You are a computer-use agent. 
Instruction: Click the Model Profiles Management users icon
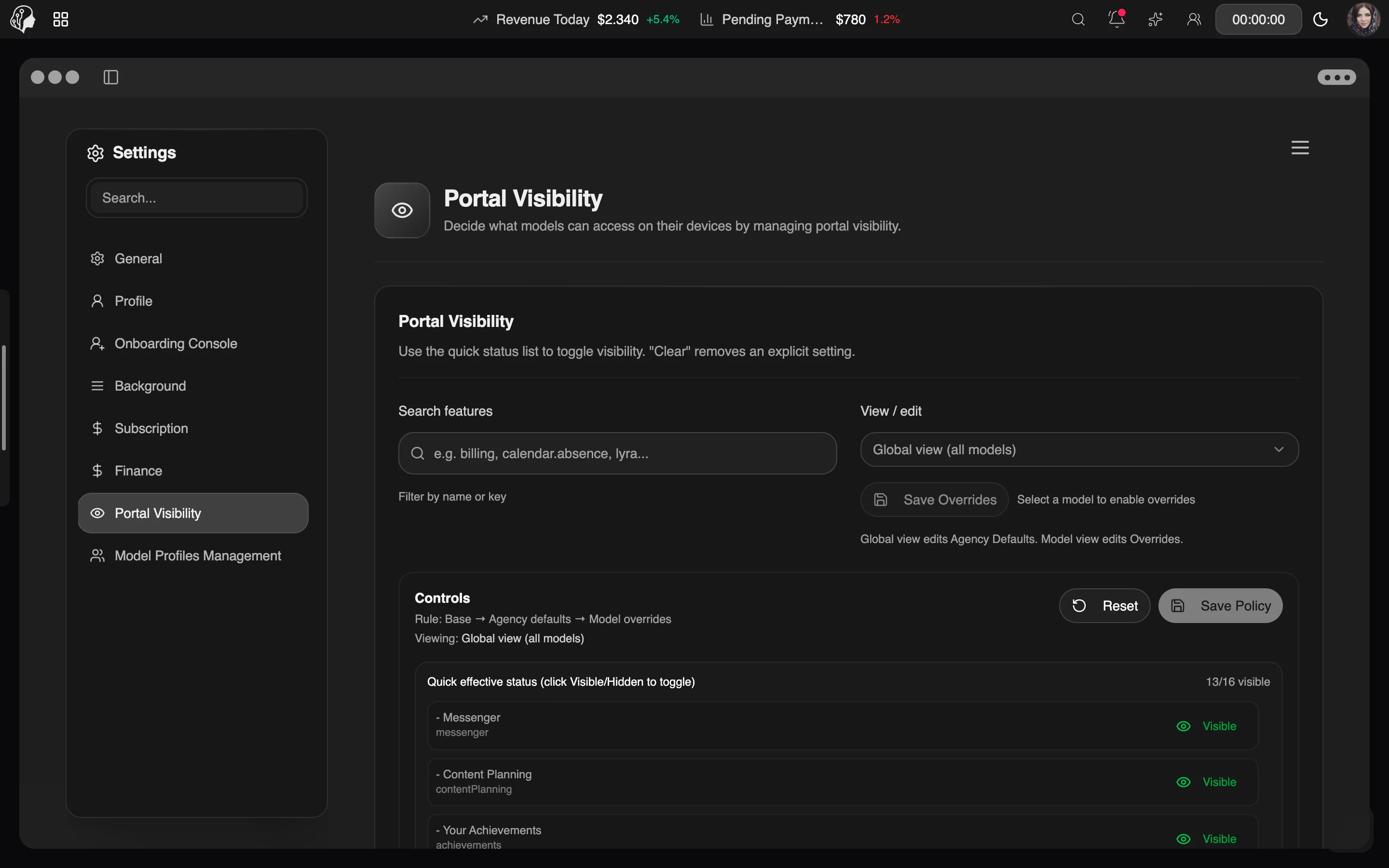[x=97, y=556]
